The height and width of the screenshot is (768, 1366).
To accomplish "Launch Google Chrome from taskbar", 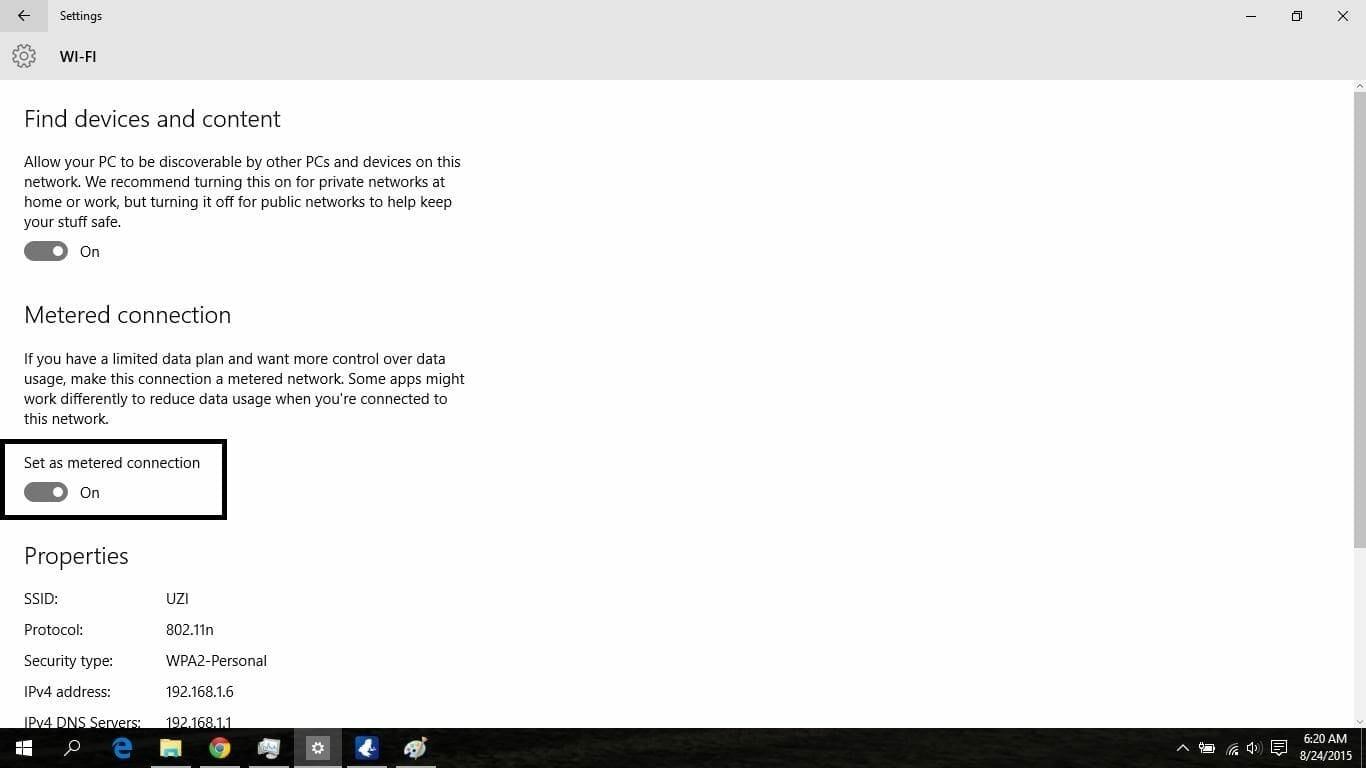I will (220, 748).
